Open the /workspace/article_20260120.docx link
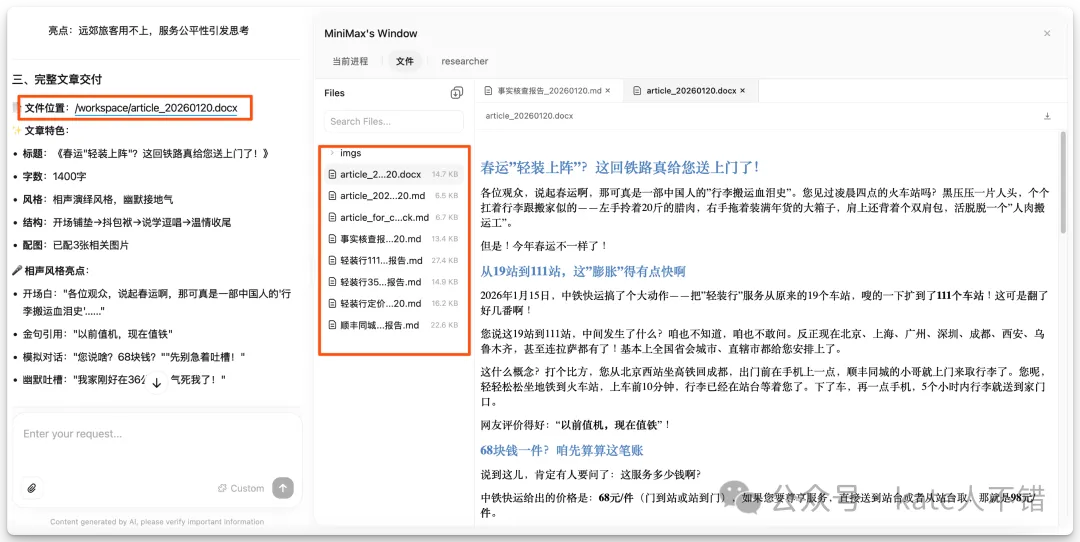The width and height of the screenshot is (1080, 542). 156,107
